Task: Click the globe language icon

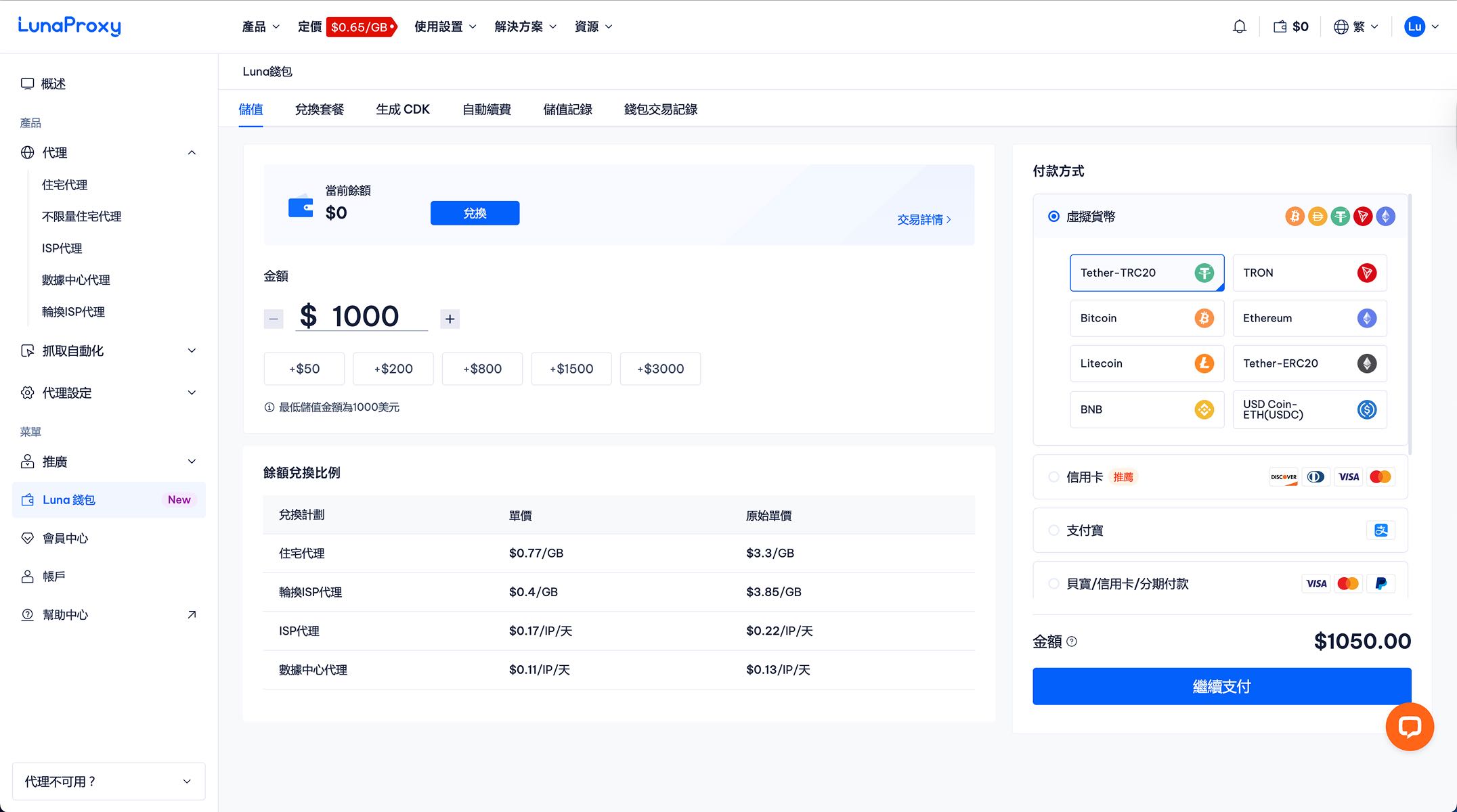Action: (x=1341, y=26)
